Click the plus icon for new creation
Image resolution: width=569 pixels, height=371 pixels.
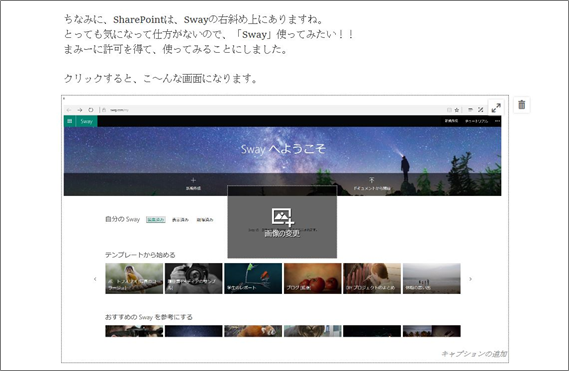[x=193, y=180]
